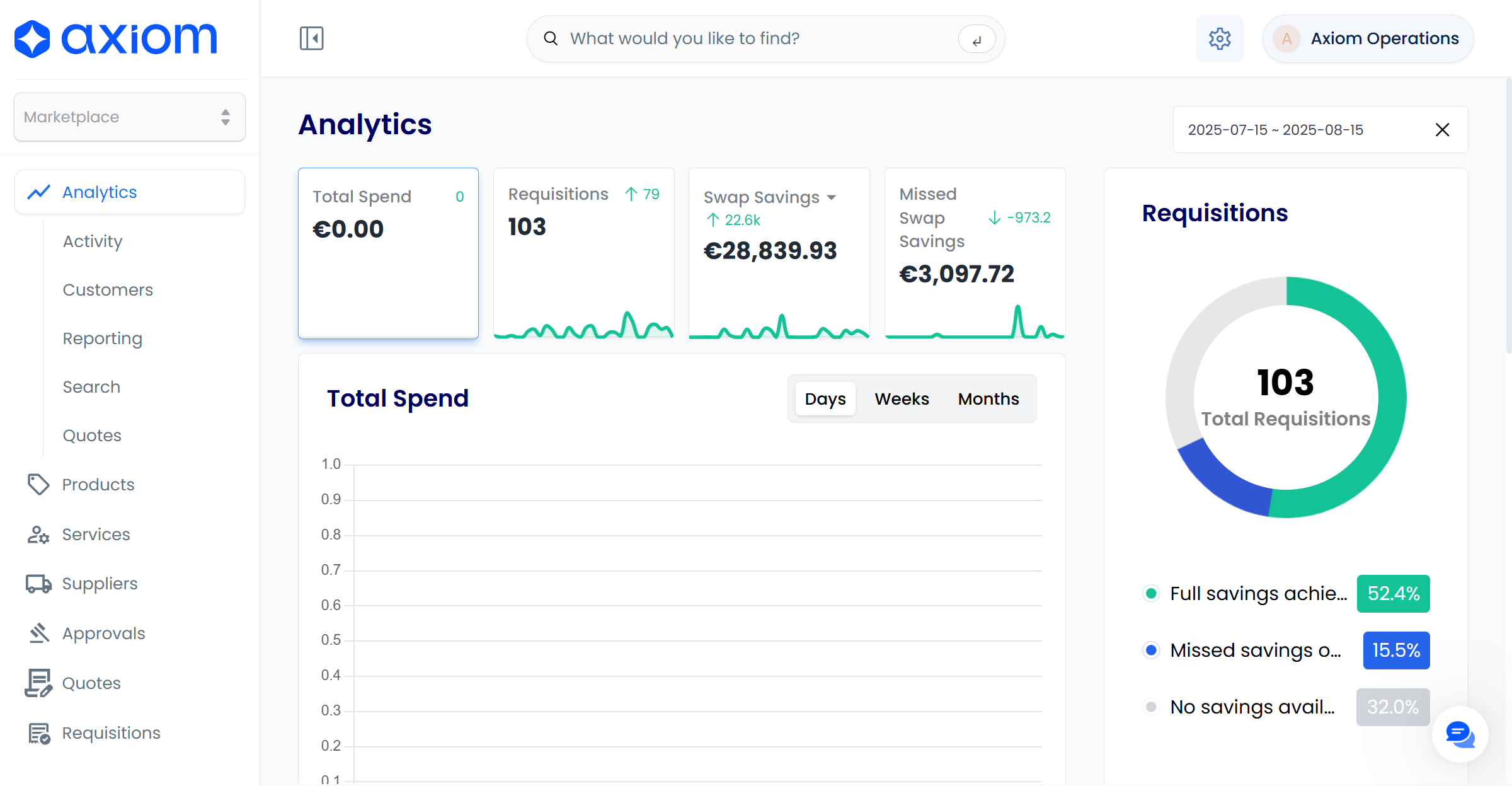Open the Axiom Operations account button

[x=1368, y=39]
